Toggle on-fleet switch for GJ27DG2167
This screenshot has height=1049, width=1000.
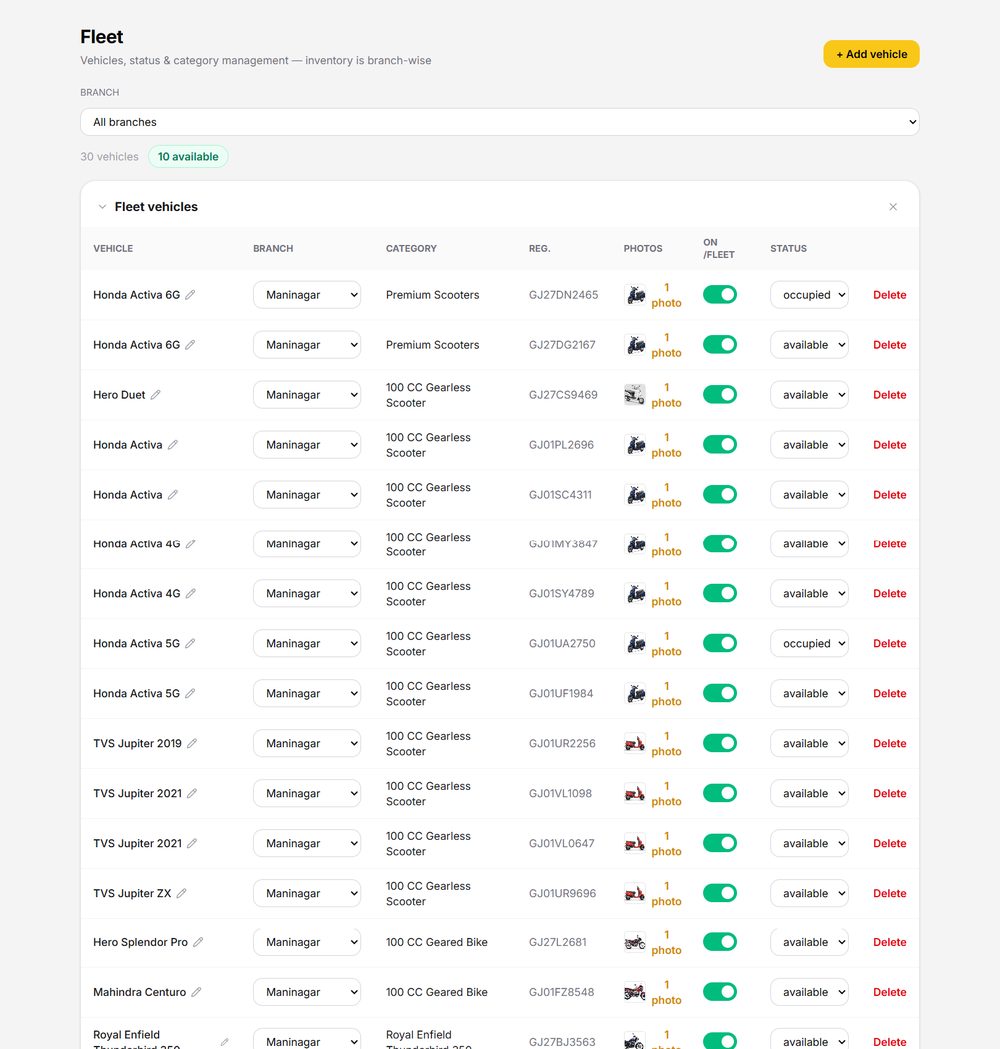tap(720, 345)
